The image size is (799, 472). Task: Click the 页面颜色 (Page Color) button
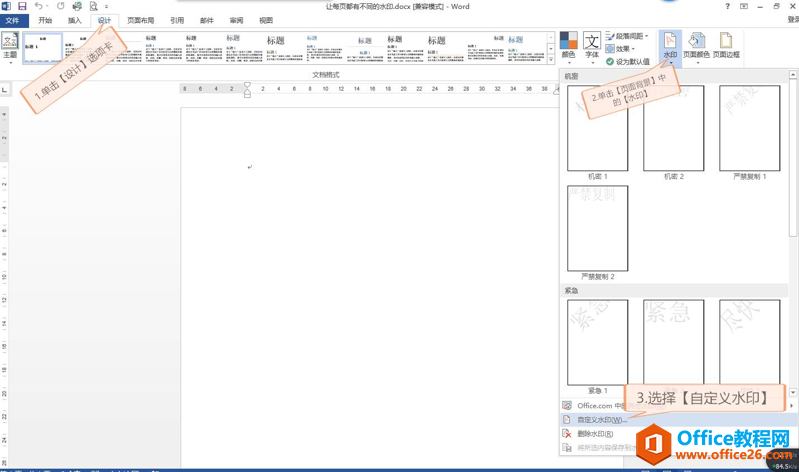click(696, 48)
